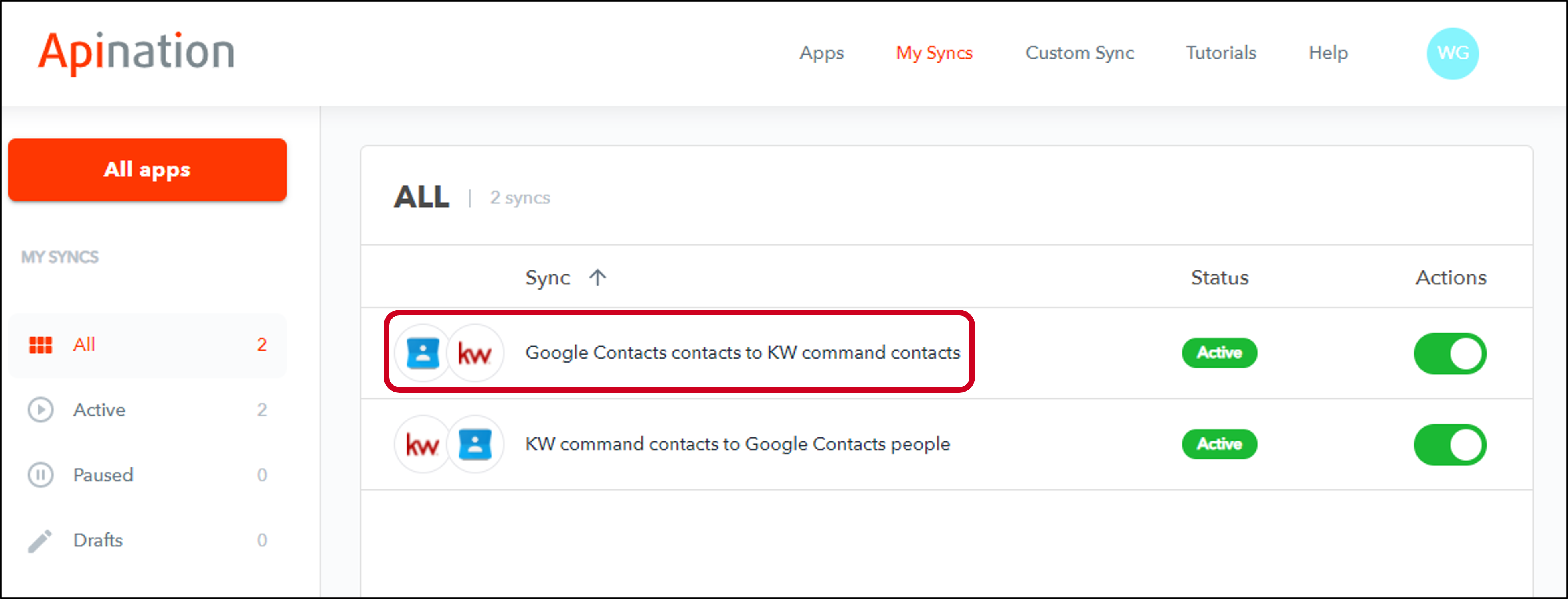
Task: Click the '2 syncs' count text
Action: pyautogui.click(x=520, y=198)
